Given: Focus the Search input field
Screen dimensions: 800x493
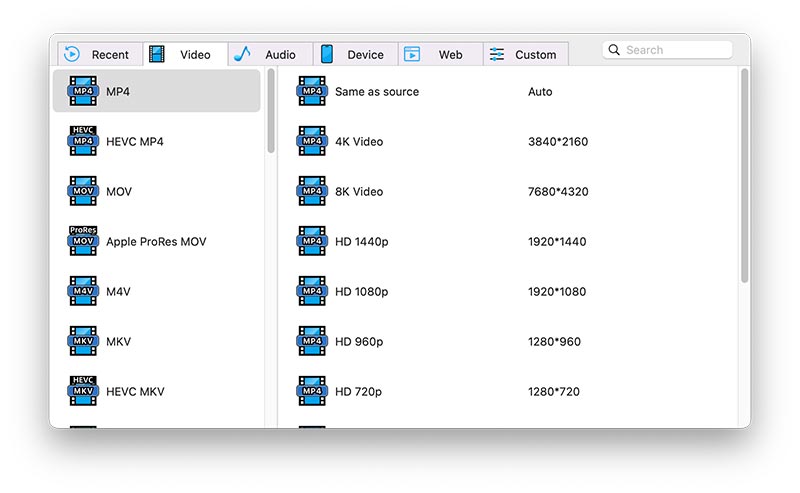Looking at the screenshot, I should [x=667, y=50].
